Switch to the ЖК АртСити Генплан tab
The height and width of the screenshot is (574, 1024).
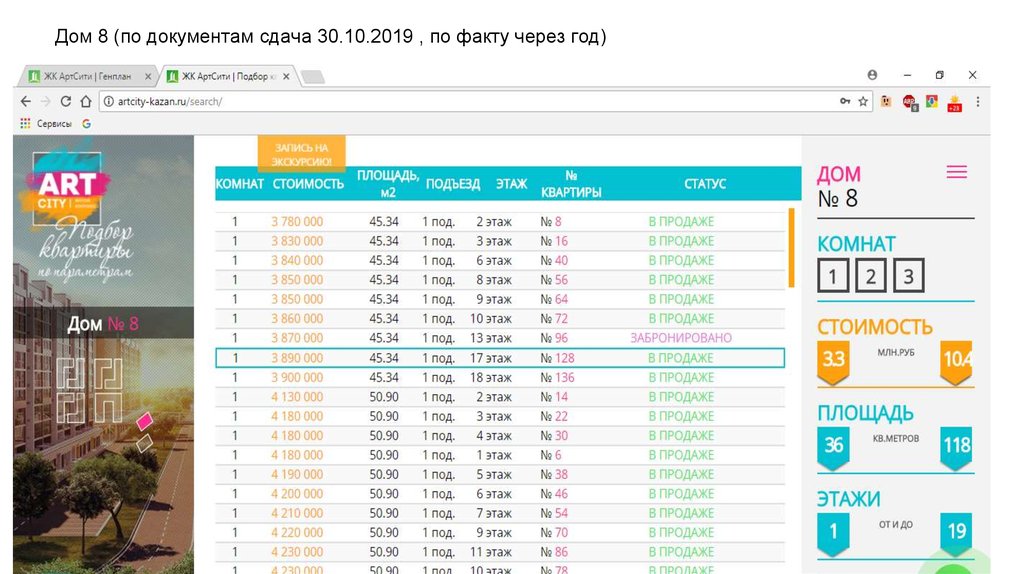(x=88, y=76)
